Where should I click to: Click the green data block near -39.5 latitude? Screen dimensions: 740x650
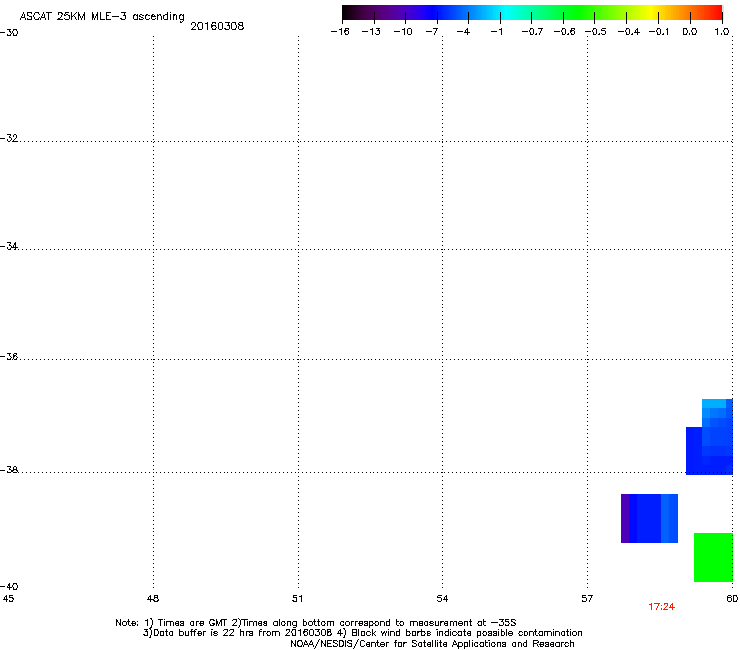click(x=713, y=557)
